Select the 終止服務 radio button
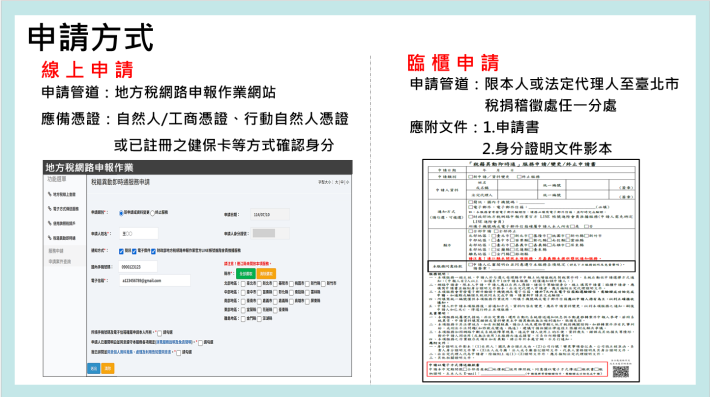The image size is (710, 397). pyautogui.click(x=153, y=213)
